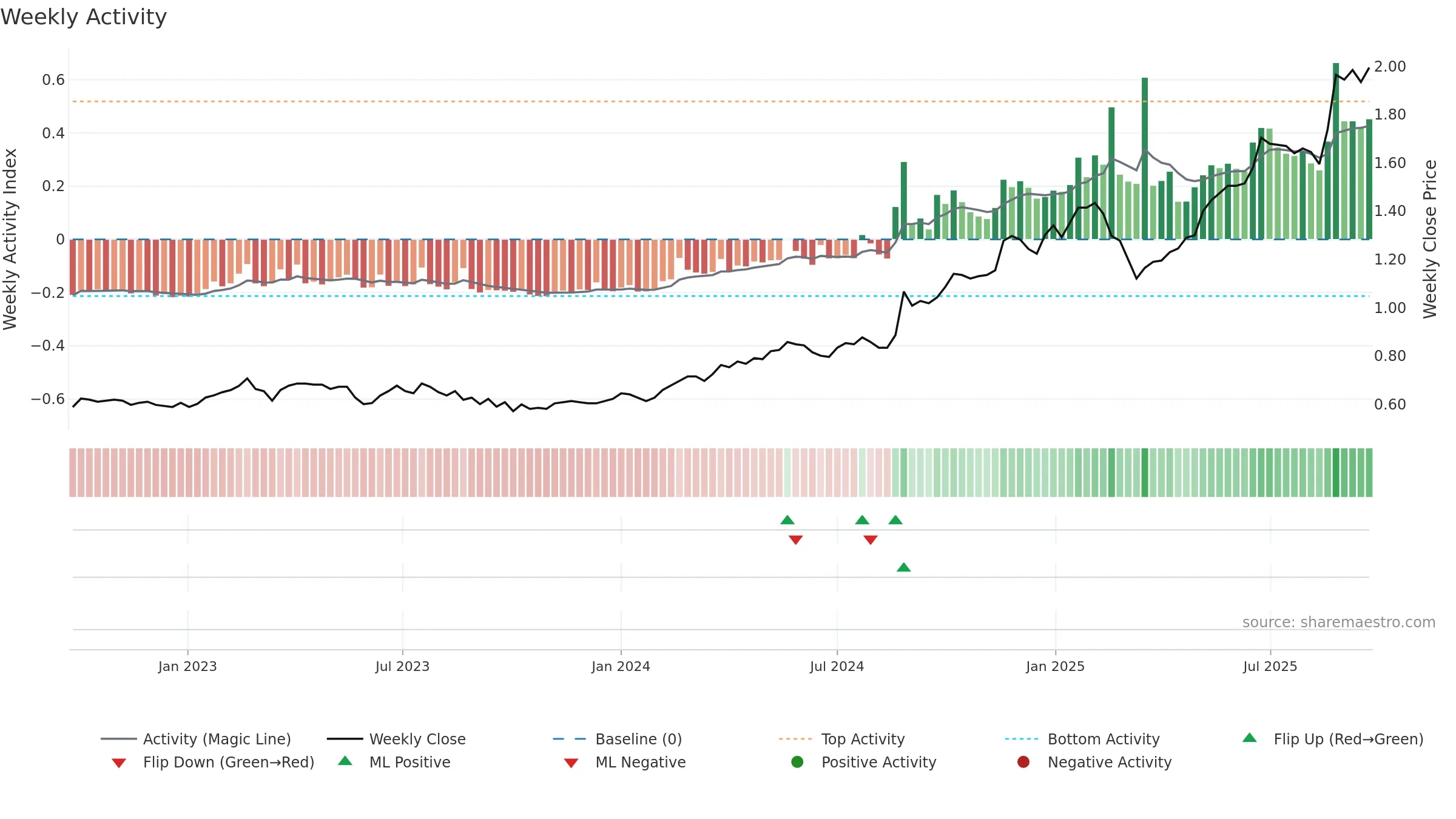
Task: Click the 2.00 right axis tick label
Action: coord(1390,66)
